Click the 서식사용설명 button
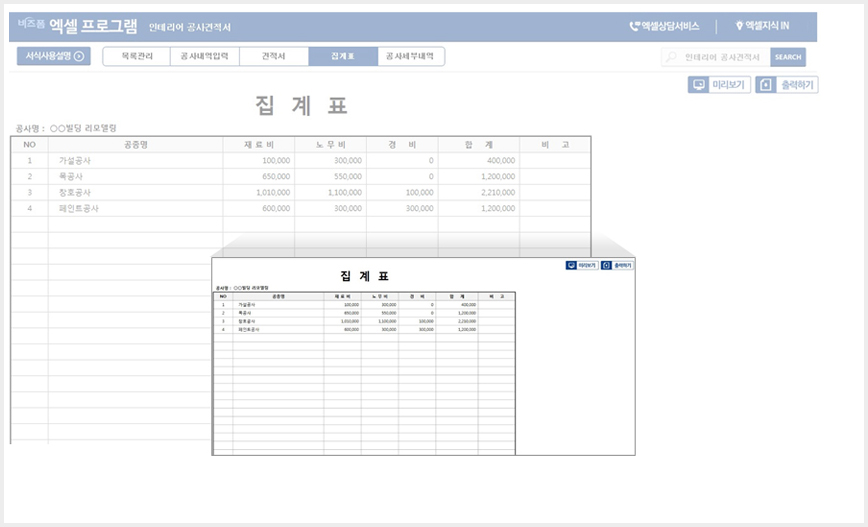Screen dimensions: 868x527 click(x=54, y=56)
